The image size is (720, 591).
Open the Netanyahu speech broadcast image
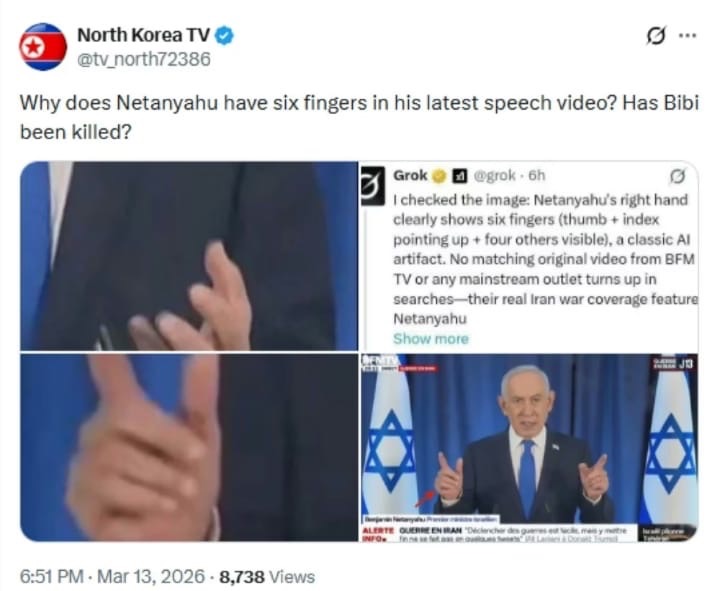point(529,448)
